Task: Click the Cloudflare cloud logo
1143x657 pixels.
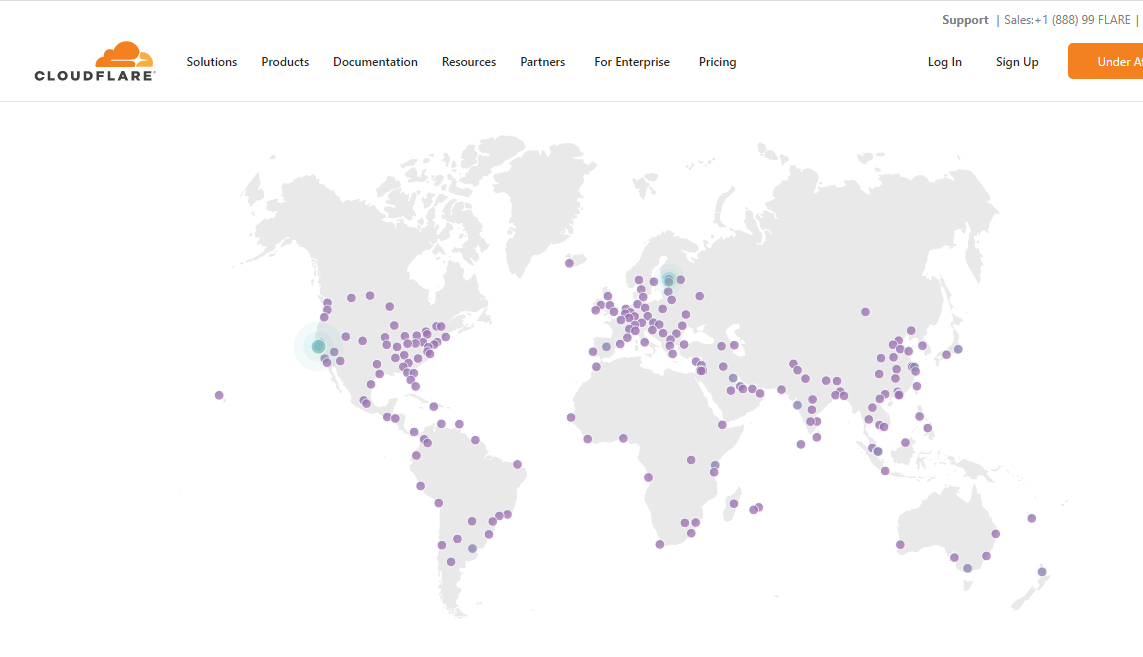Action: pyautogui.click(x=95, y=61)
